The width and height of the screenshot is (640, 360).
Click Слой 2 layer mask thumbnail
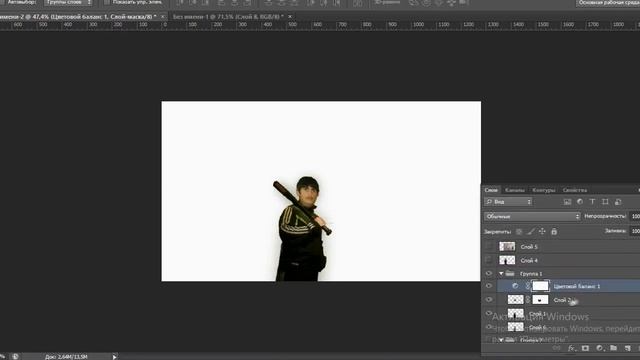point(540,300)
